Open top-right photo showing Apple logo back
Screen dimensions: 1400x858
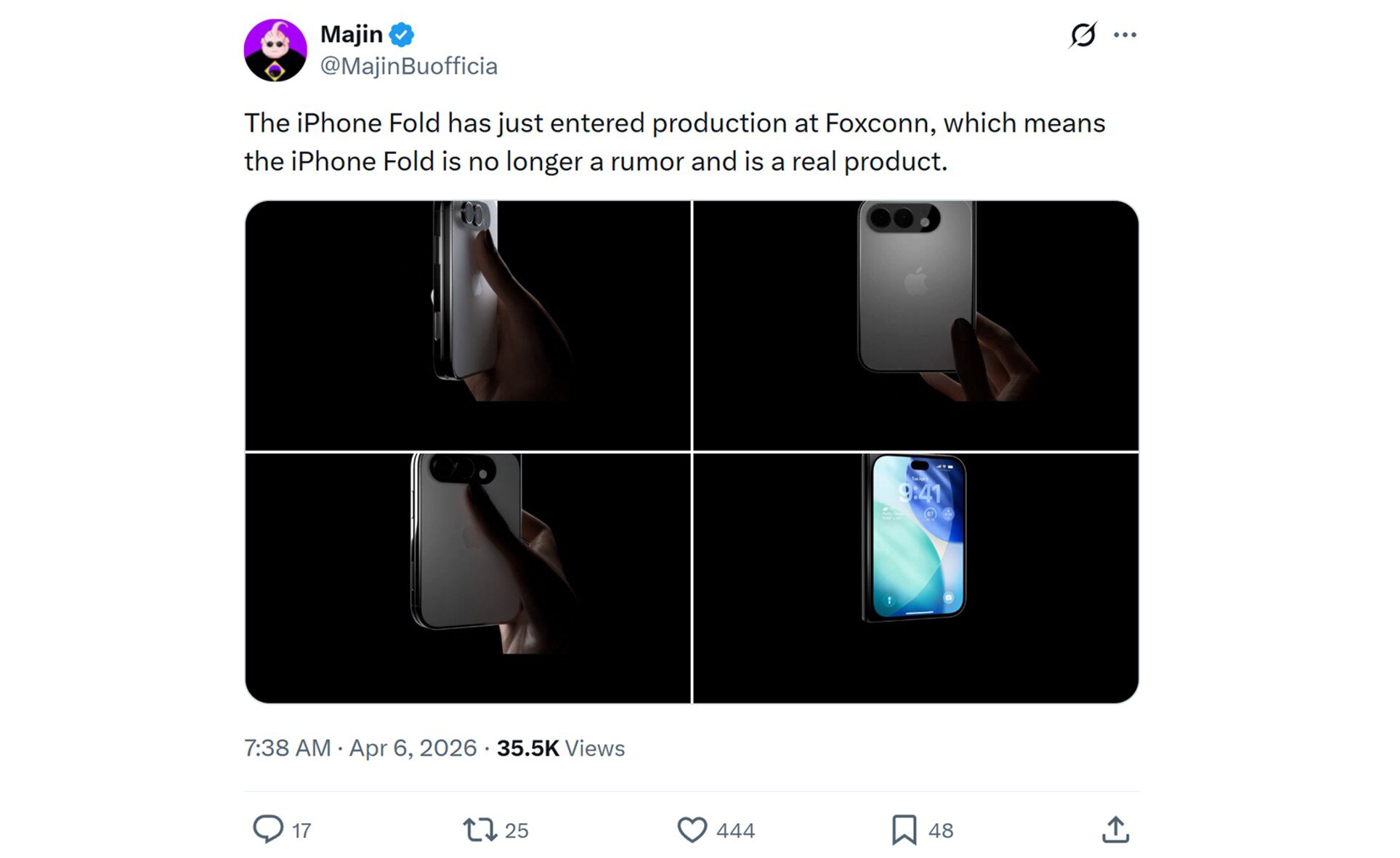[917, 323]
